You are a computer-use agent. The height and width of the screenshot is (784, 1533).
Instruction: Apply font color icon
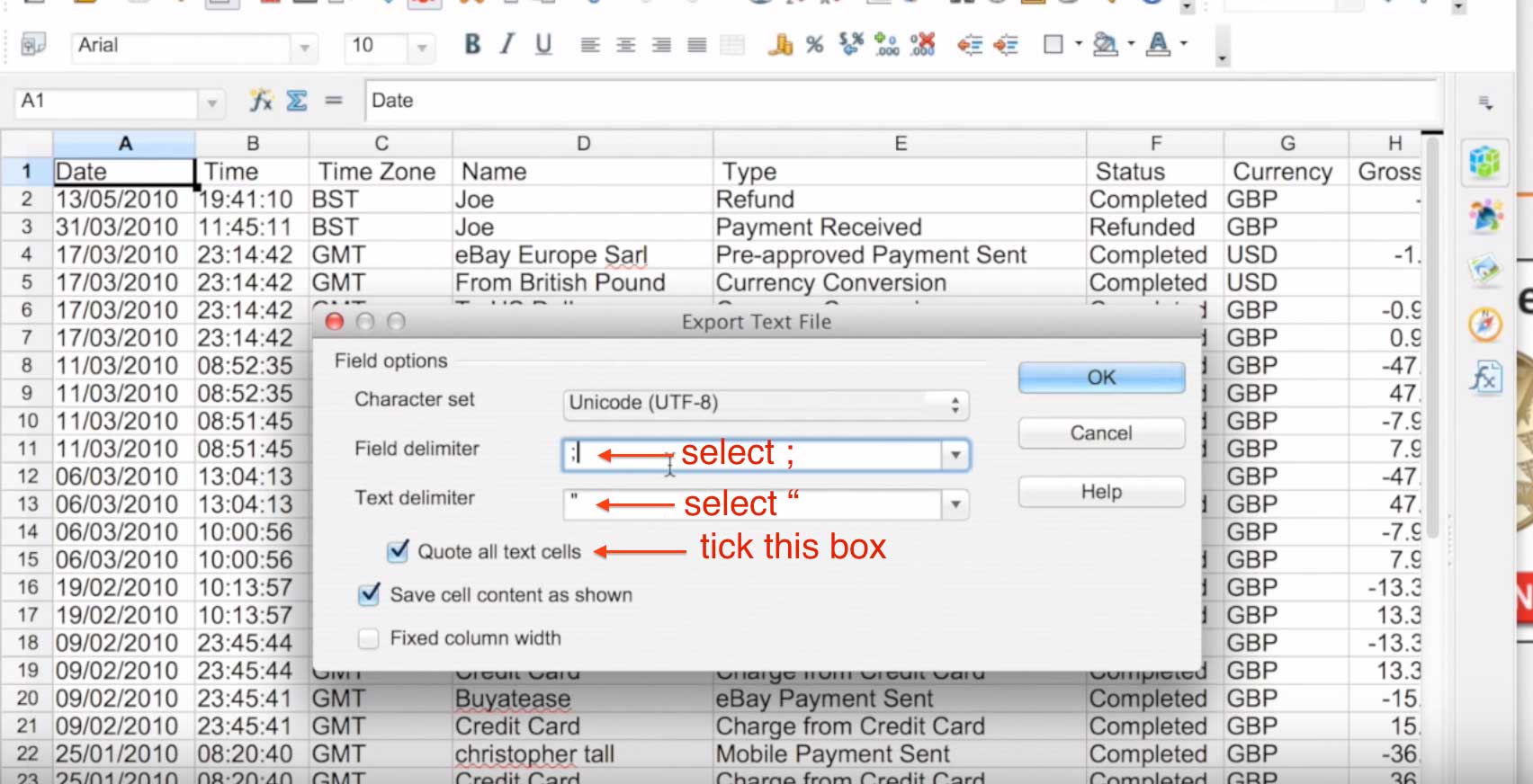(x=1159, y=44)
